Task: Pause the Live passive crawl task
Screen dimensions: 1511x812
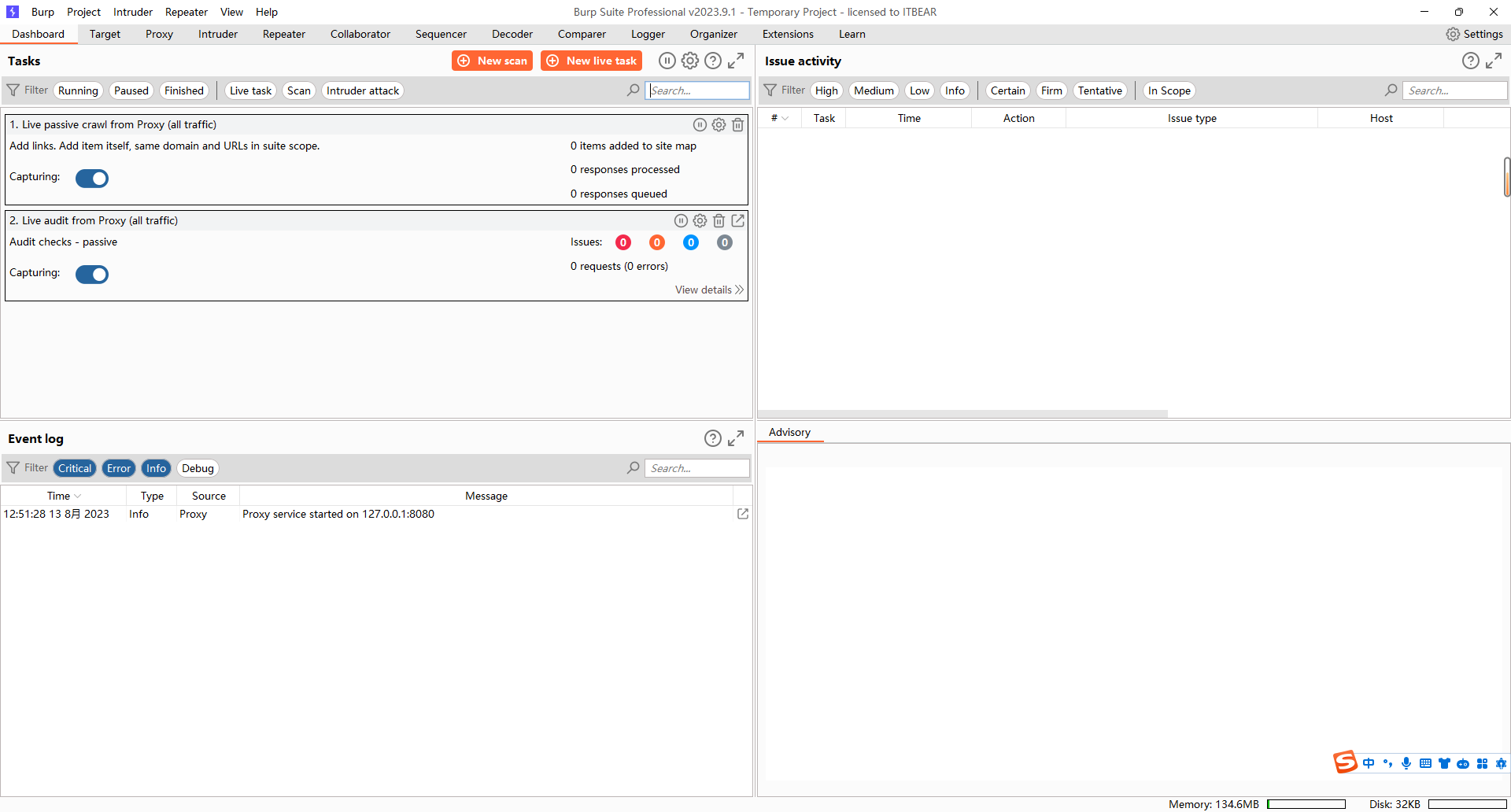Action: [x=700, y=124]
